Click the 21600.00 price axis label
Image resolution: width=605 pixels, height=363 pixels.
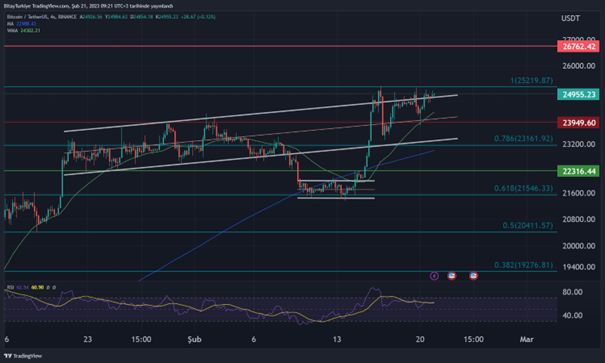(579, 193)
